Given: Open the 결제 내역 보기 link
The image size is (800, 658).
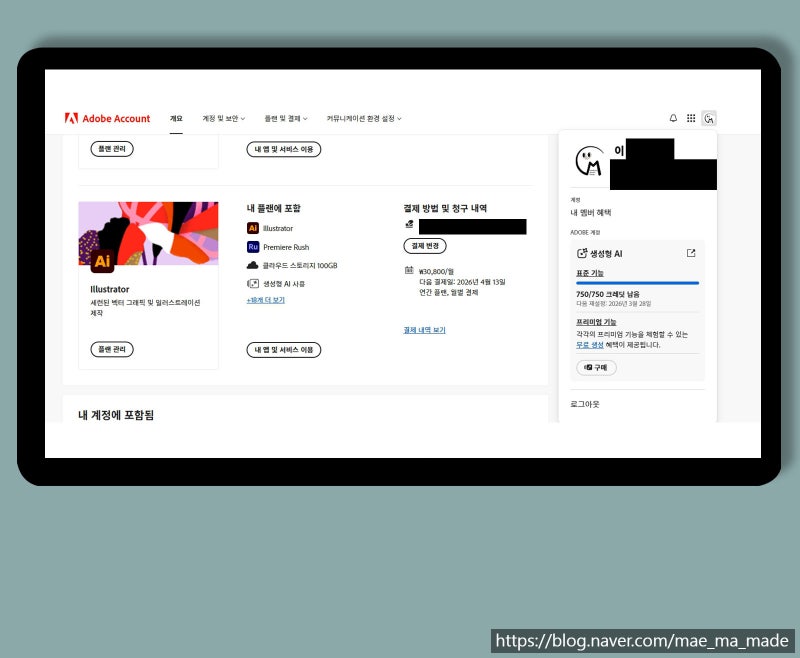Looking at the screenshot, I should pyautogui.click(x=424, y=330).
